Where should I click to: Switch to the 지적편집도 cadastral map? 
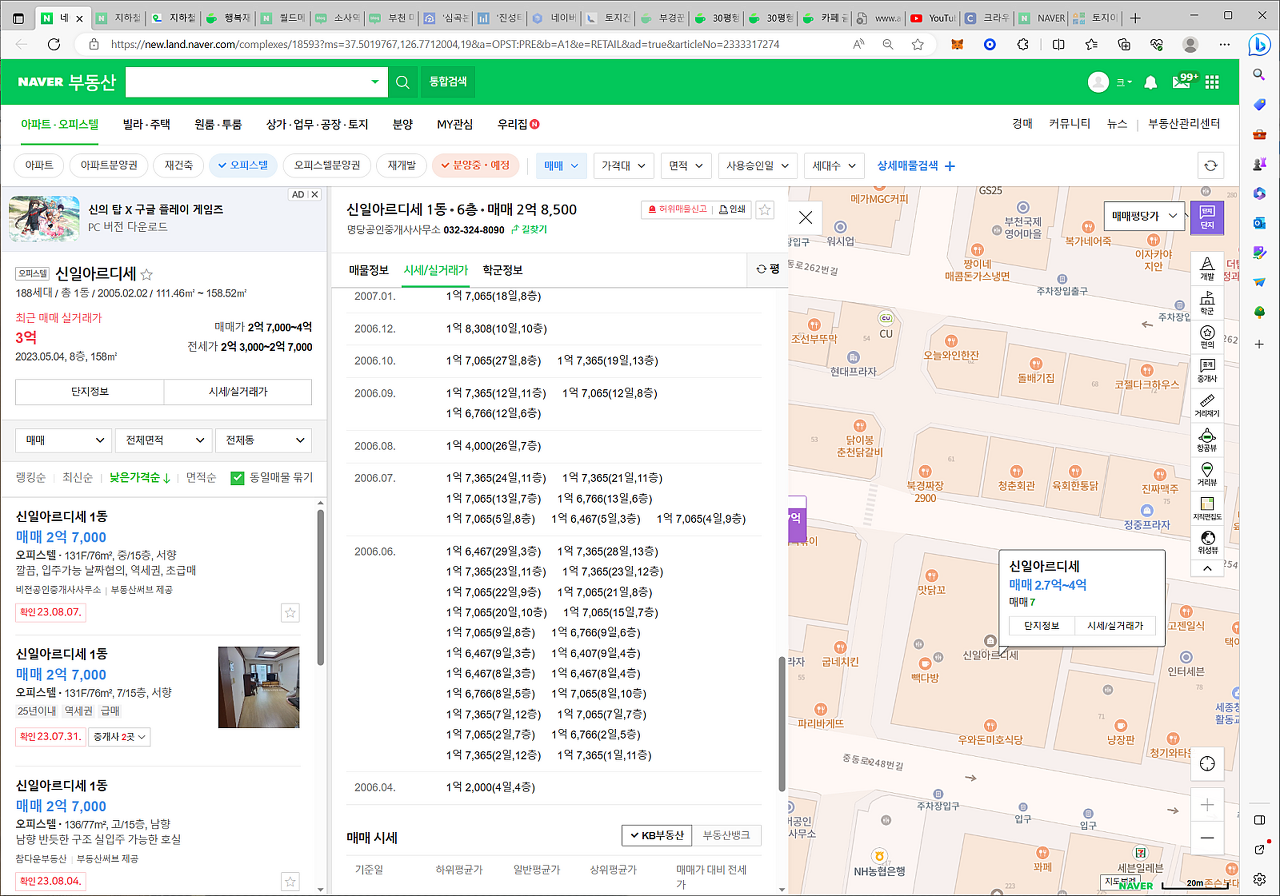pyautogui.click(x=1207, y=509)
